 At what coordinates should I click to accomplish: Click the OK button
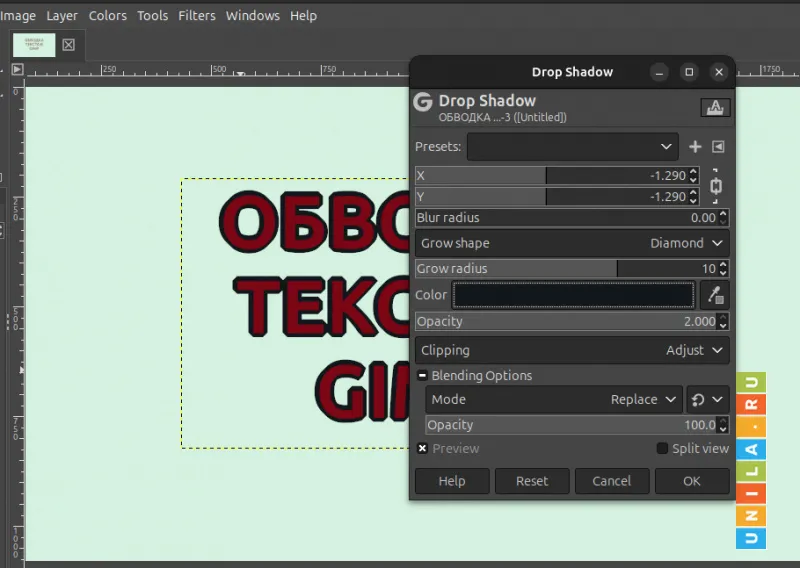[692, 481]
